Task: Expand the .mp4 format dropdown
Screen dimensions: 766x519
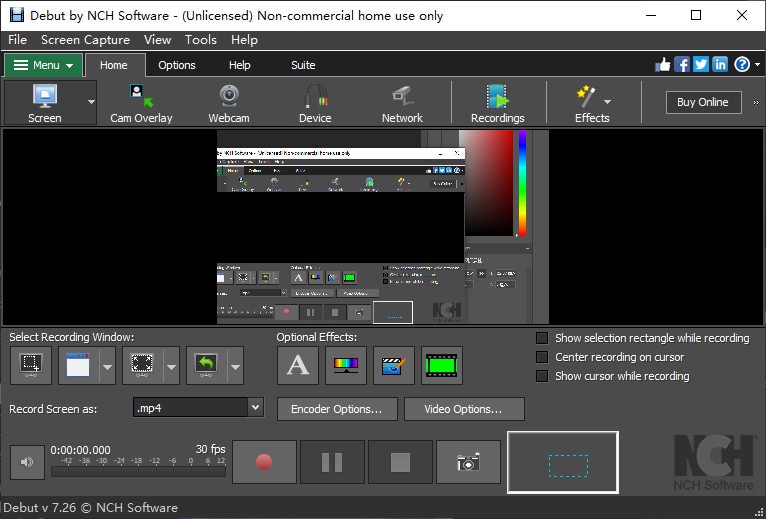Action: click(255, 407)
